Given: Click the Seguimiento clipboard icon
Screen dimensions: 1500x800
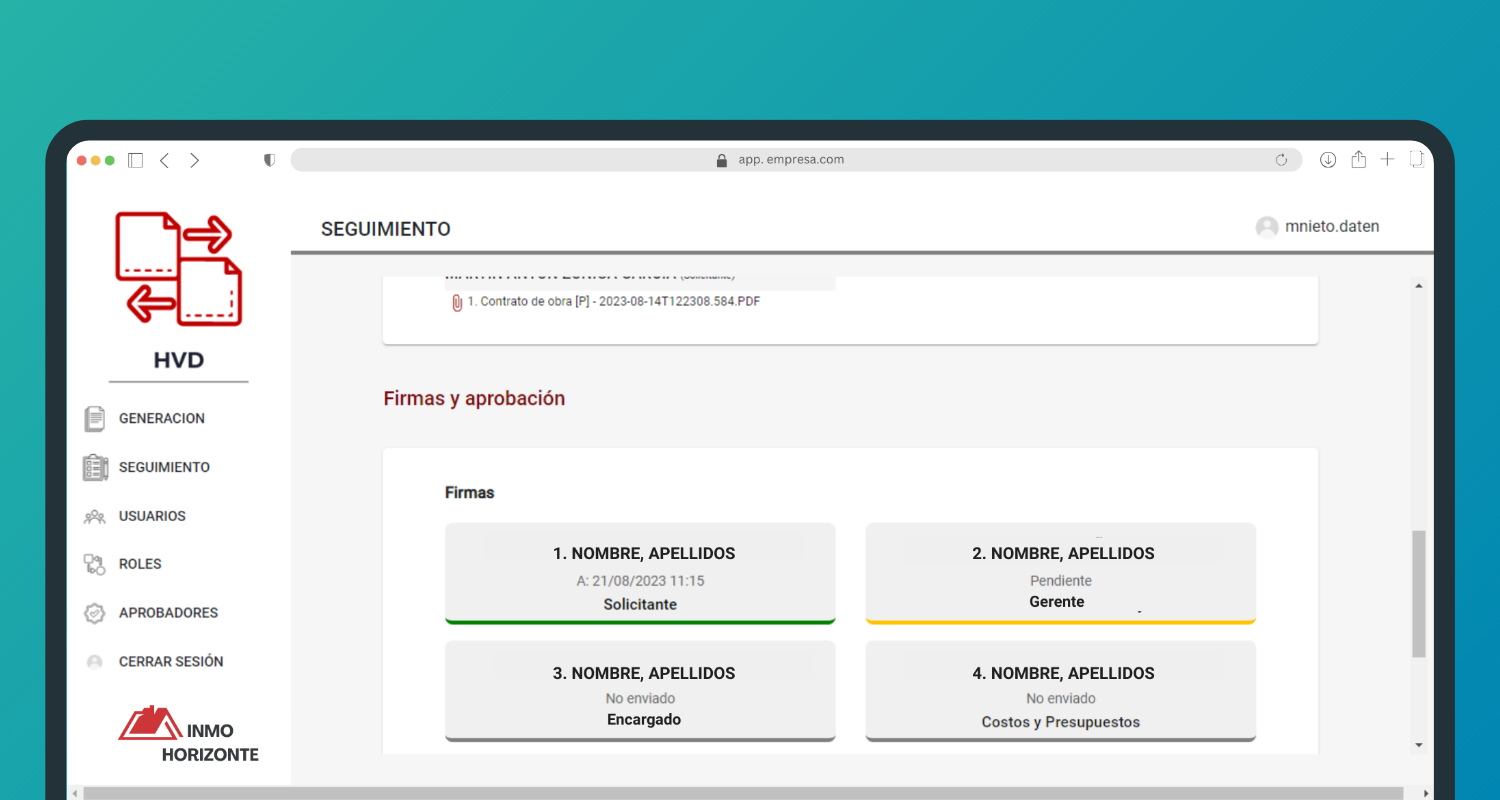Looking at the screenshot, I should click(95, 468).
